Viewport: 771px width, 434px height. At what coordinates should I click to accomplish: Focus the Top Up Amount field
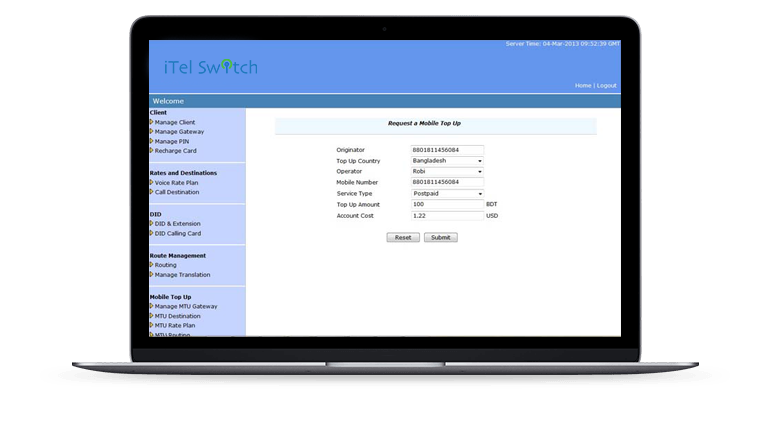(x=447, y=204)
